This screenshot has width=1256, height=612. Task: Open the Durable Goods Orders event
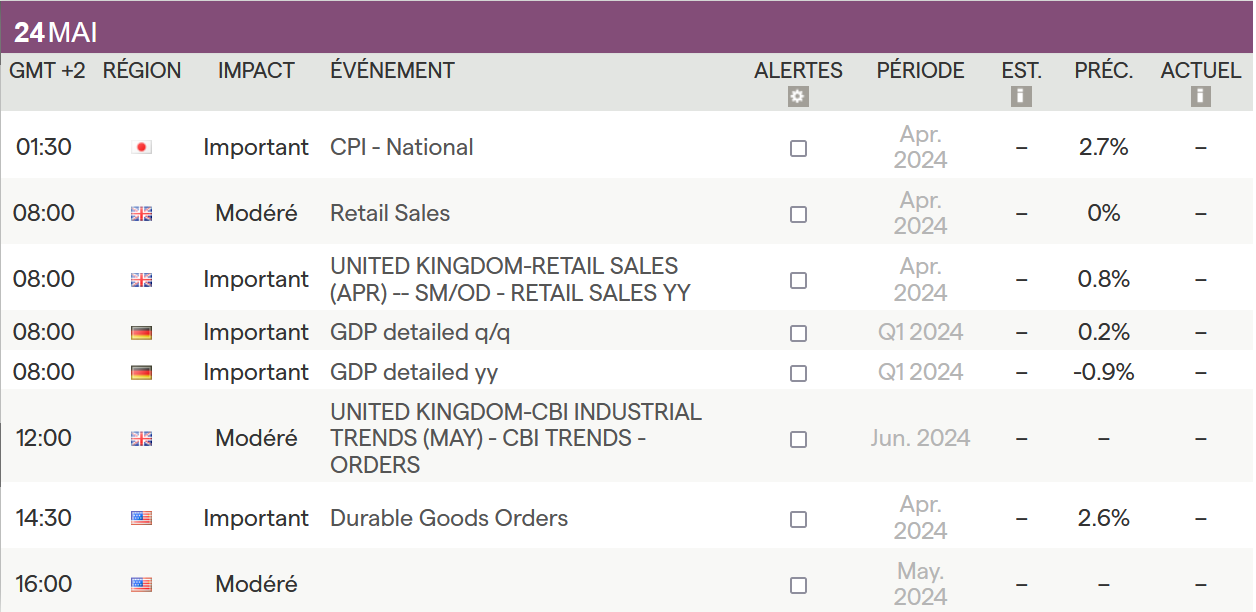point(449,518)
